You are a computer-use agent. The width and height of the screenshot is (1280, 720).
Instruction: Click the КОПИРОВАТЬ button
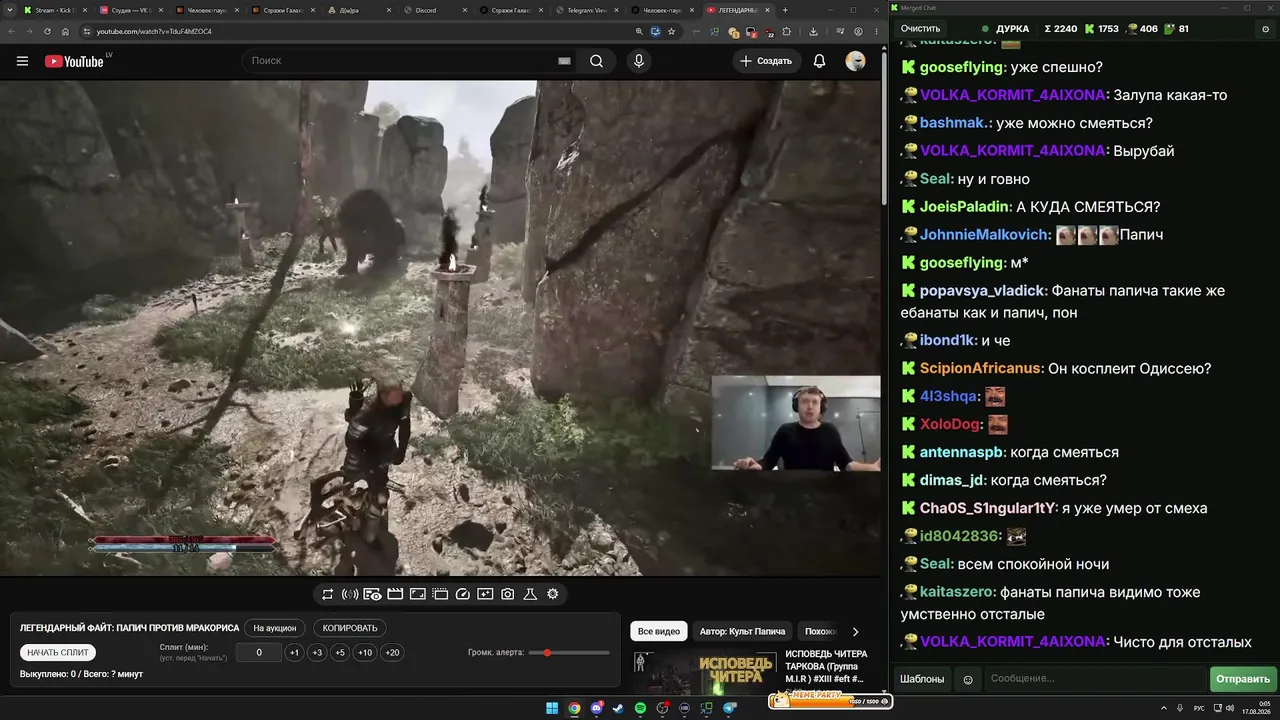pos(350,628)
